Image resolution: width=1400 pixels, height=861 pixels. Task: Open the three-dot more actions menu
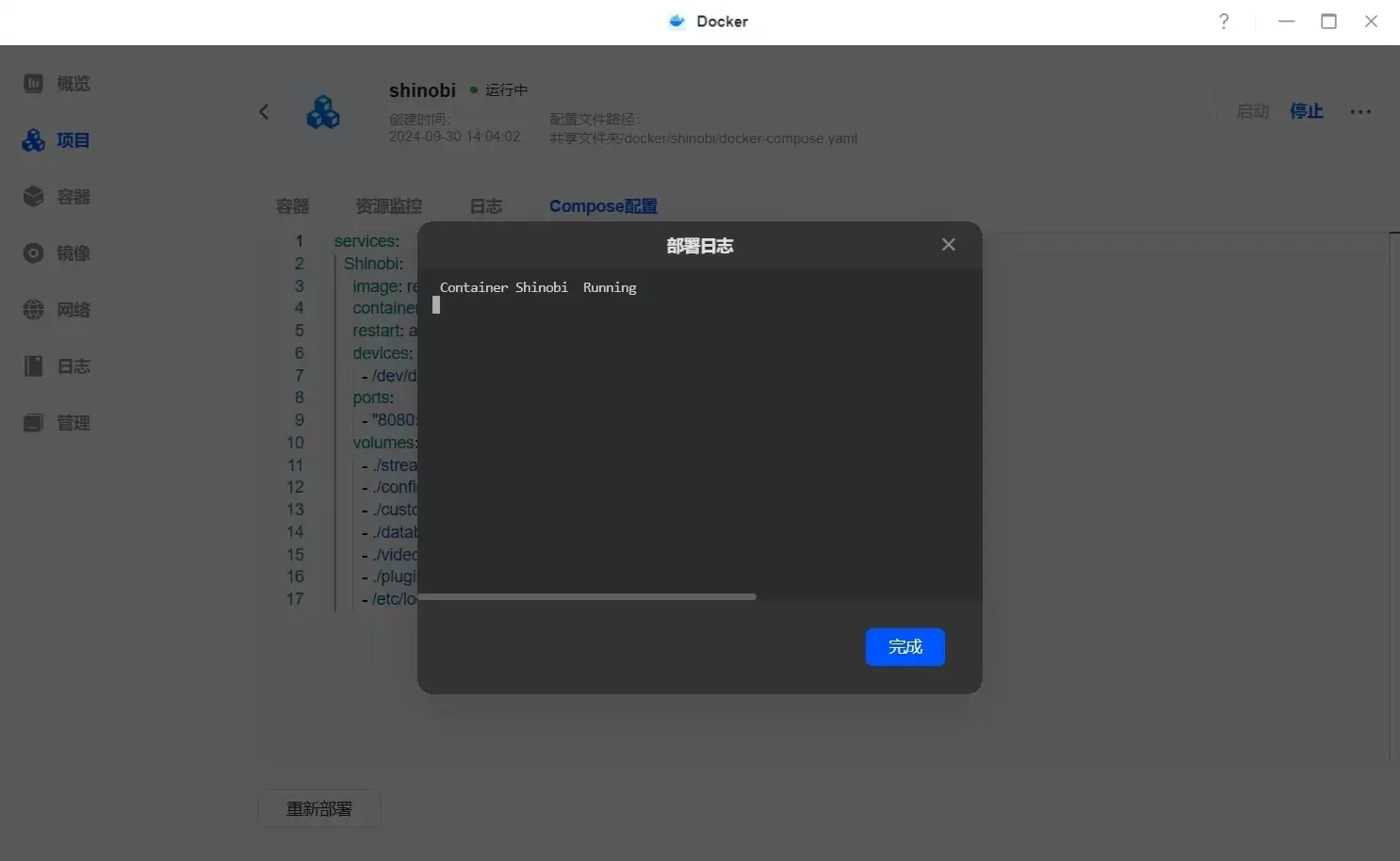coord(1359,112)
